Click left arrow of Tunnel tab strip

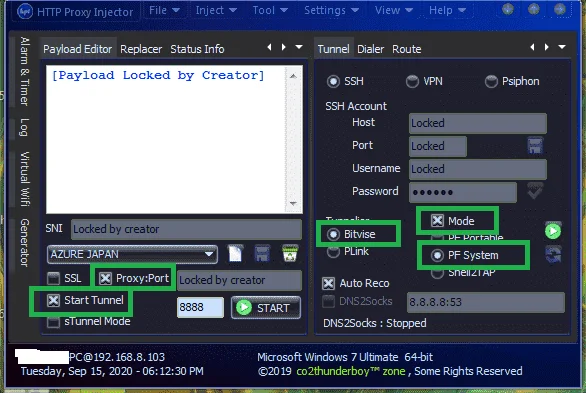[x=533, y=47]
